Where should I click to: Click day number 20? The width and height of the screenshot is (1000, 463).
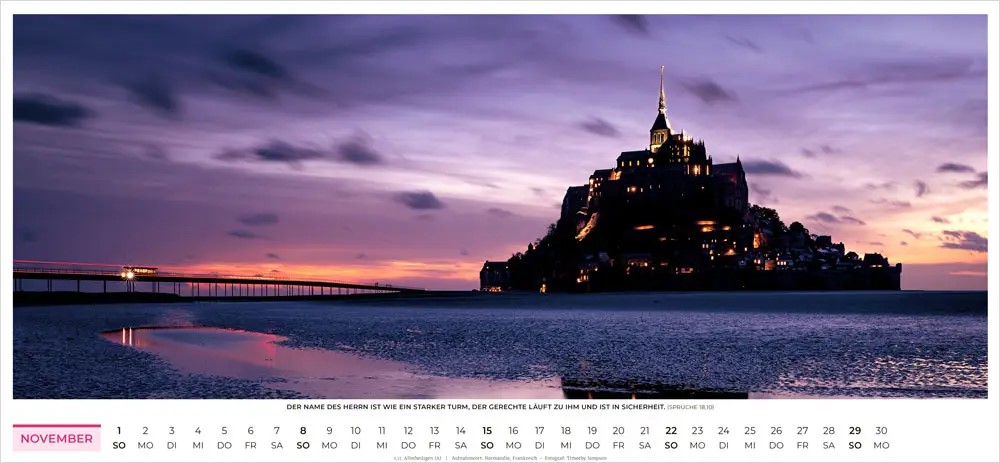619,430
